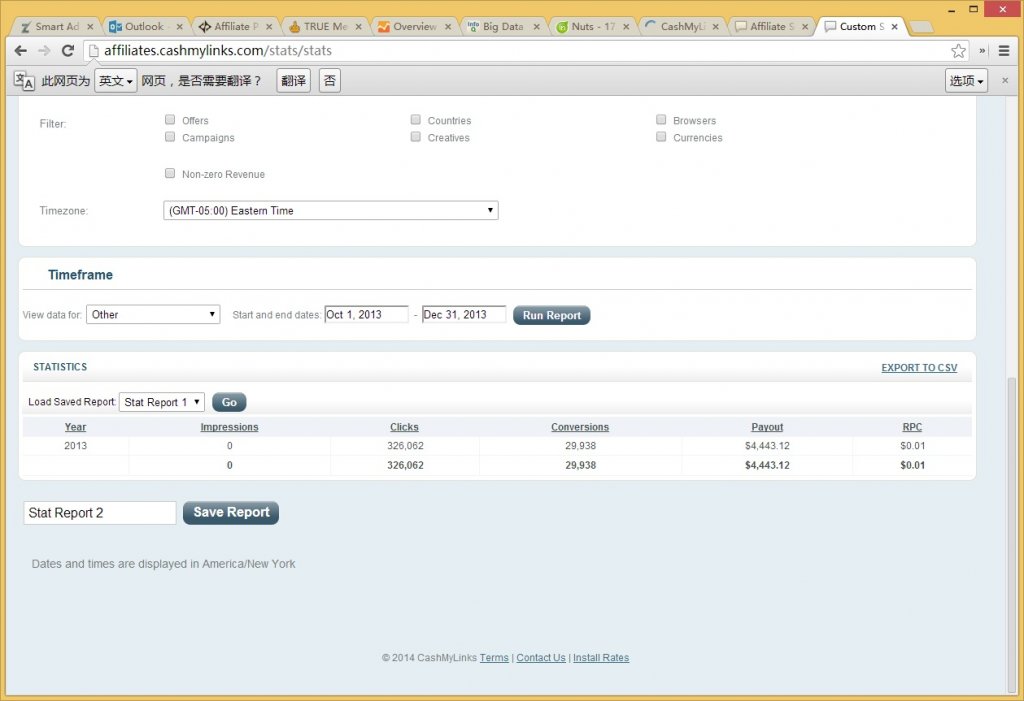1024x701 pixels.
Task: Sort the table by Payout column
Action: coord(767,427)
